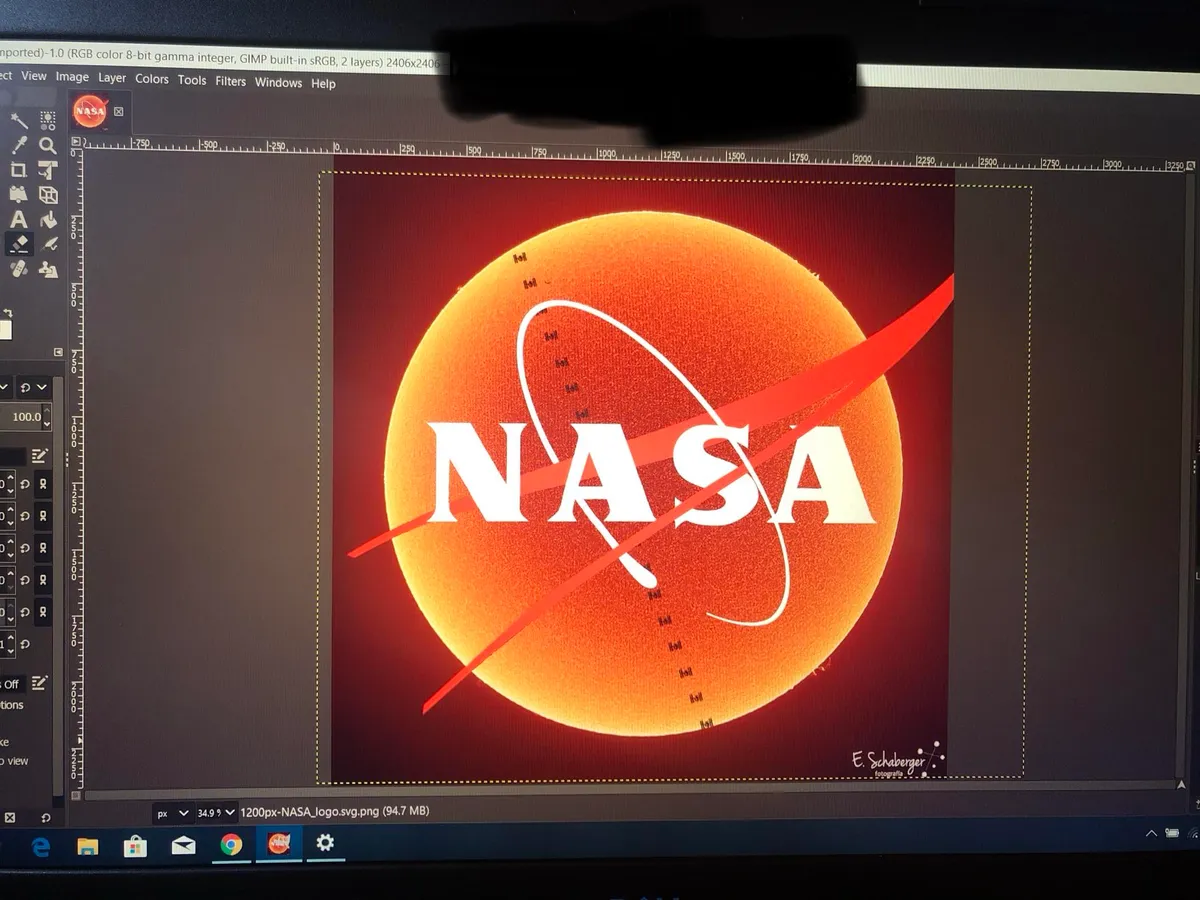Switch to the NASA image tab

(x=90, y=113)
